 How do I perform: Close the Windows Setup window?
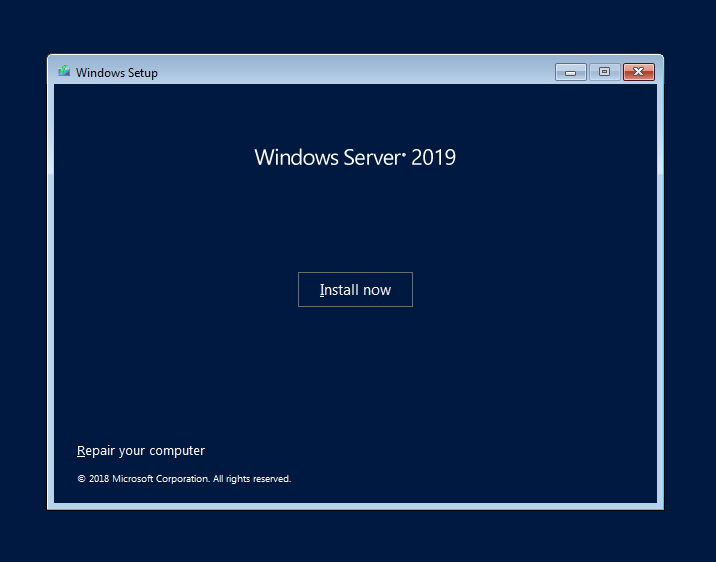point(639,72)
